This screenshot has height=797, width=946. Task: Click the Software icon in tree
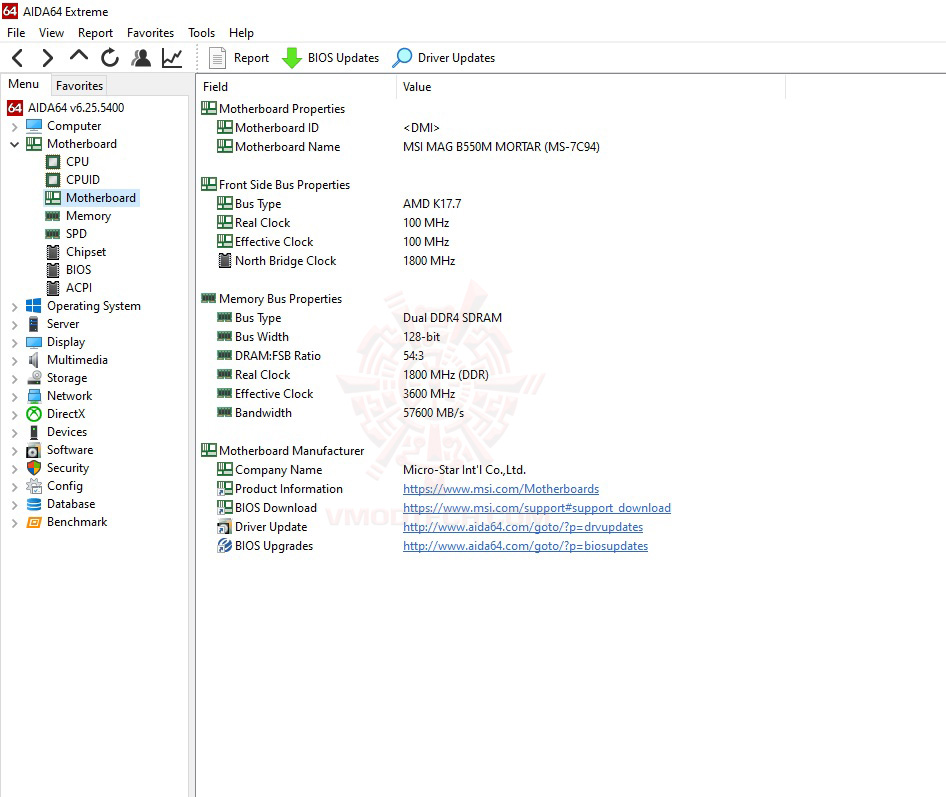pos(34,450)
